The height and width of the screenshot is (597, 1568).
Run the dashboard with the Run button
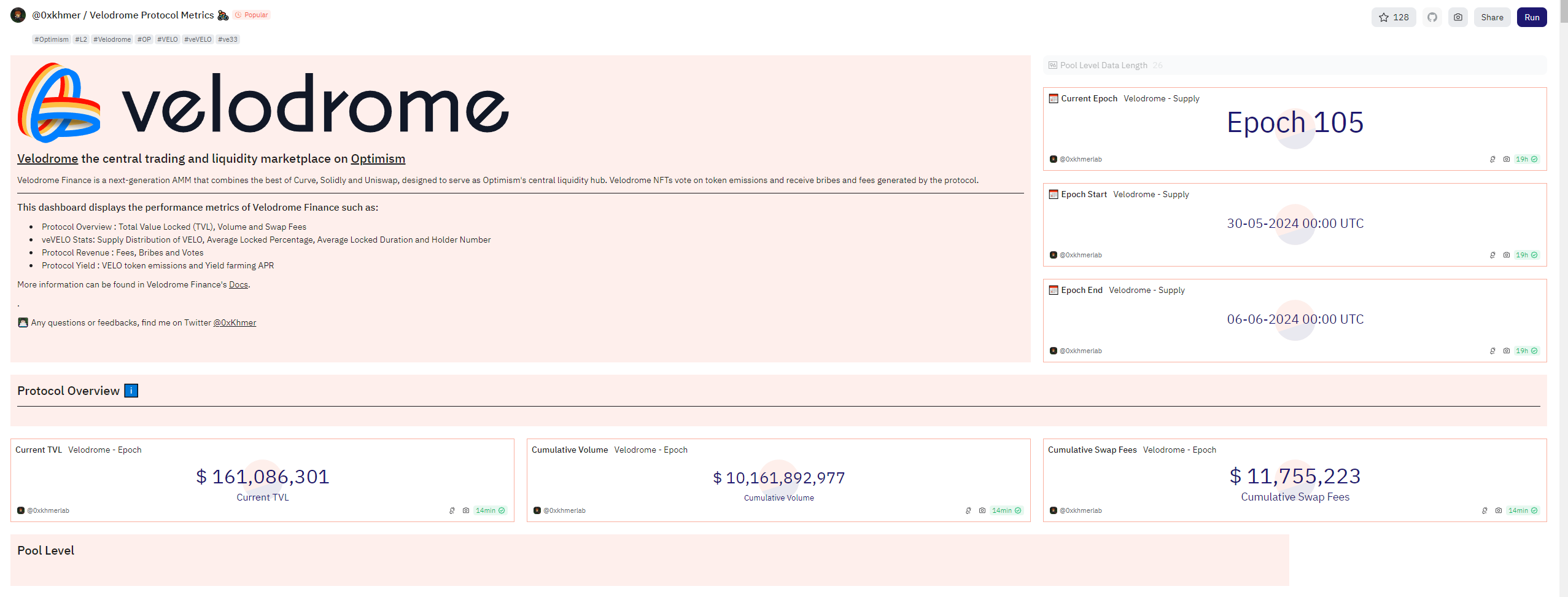1532,17
